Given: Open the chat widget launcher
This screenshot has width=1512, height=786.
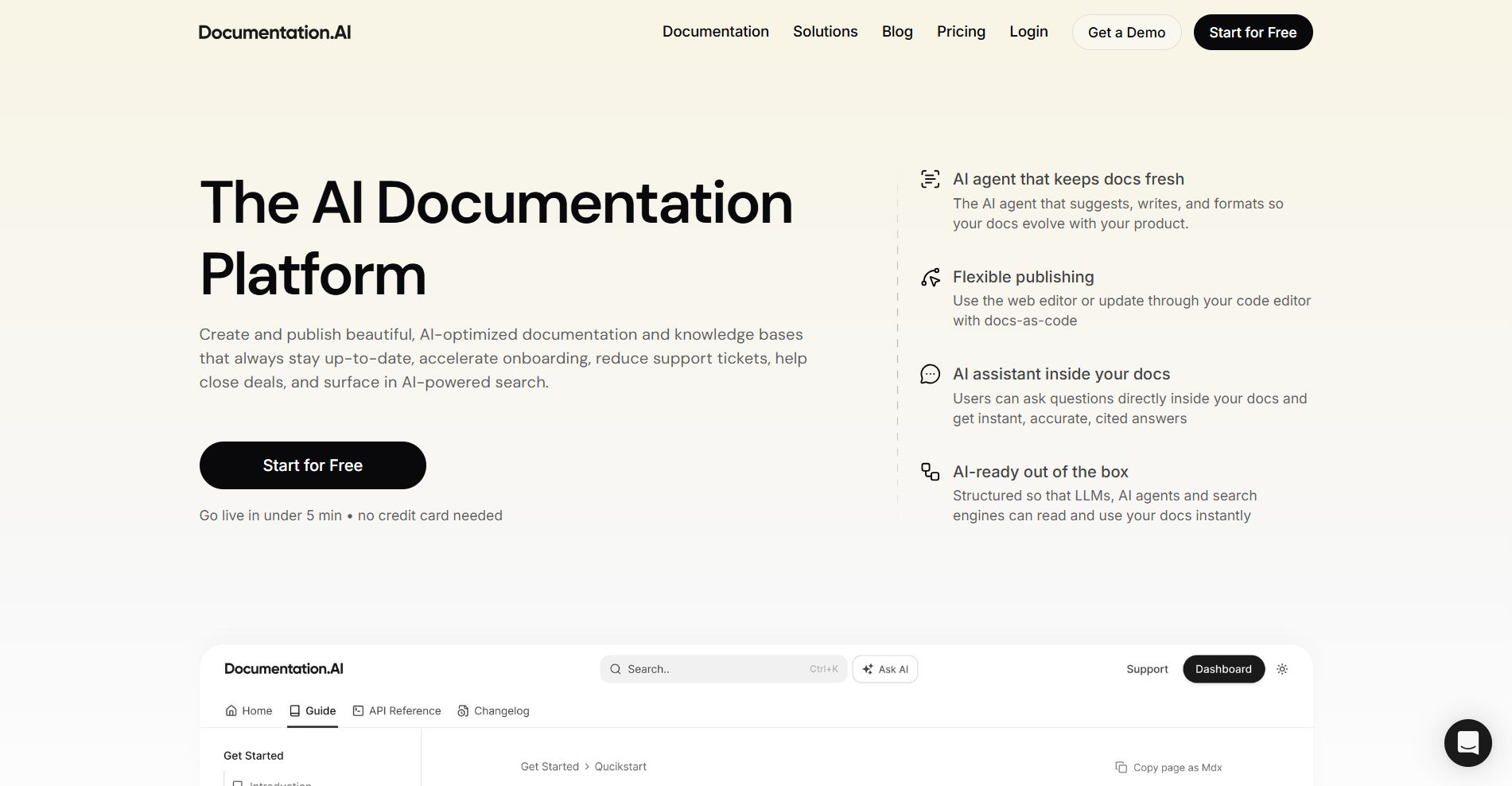Looking at the screenshot, I should pos(1467,743).
